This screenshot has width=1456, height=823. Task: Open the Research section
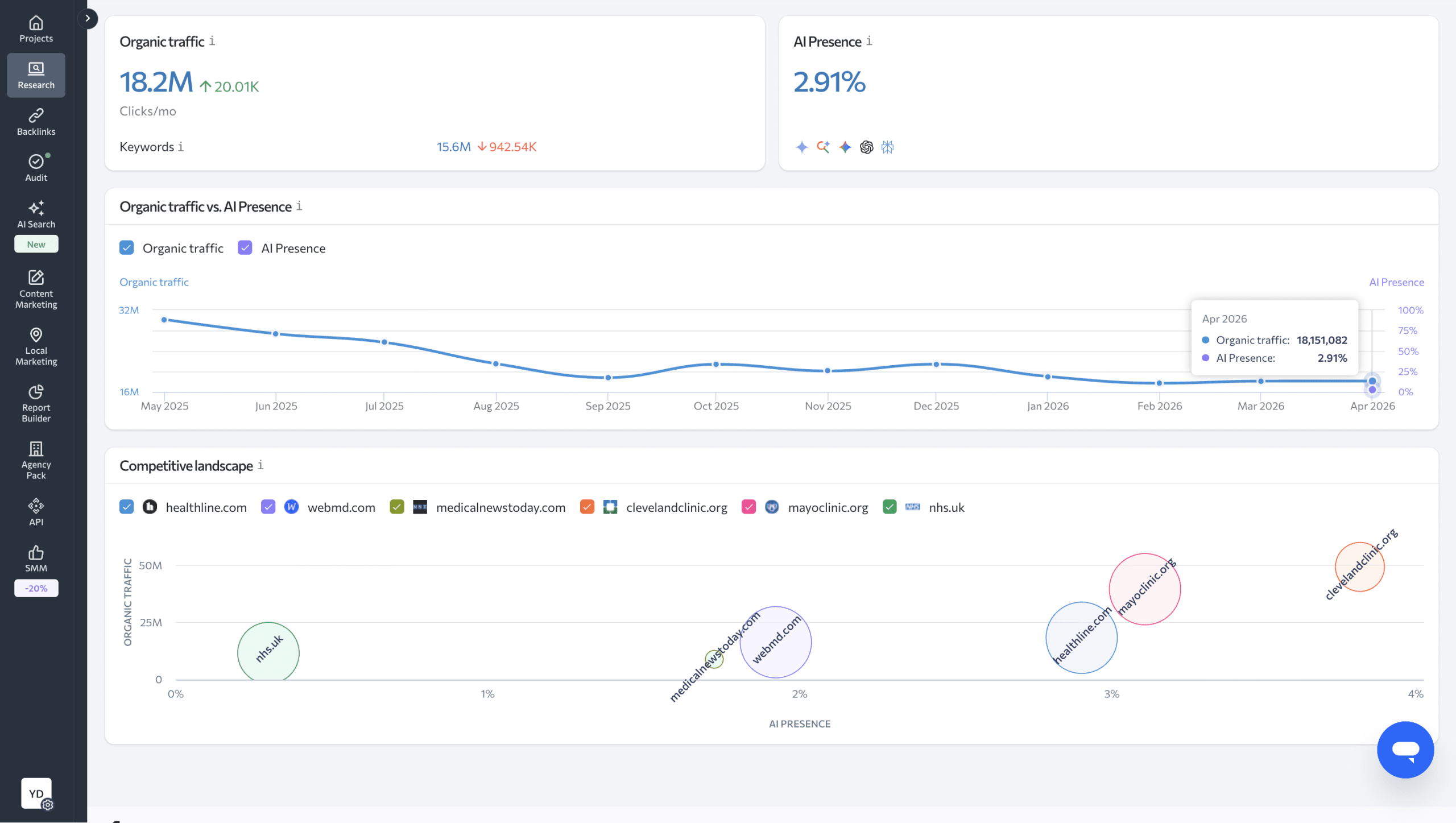[36, 76]
